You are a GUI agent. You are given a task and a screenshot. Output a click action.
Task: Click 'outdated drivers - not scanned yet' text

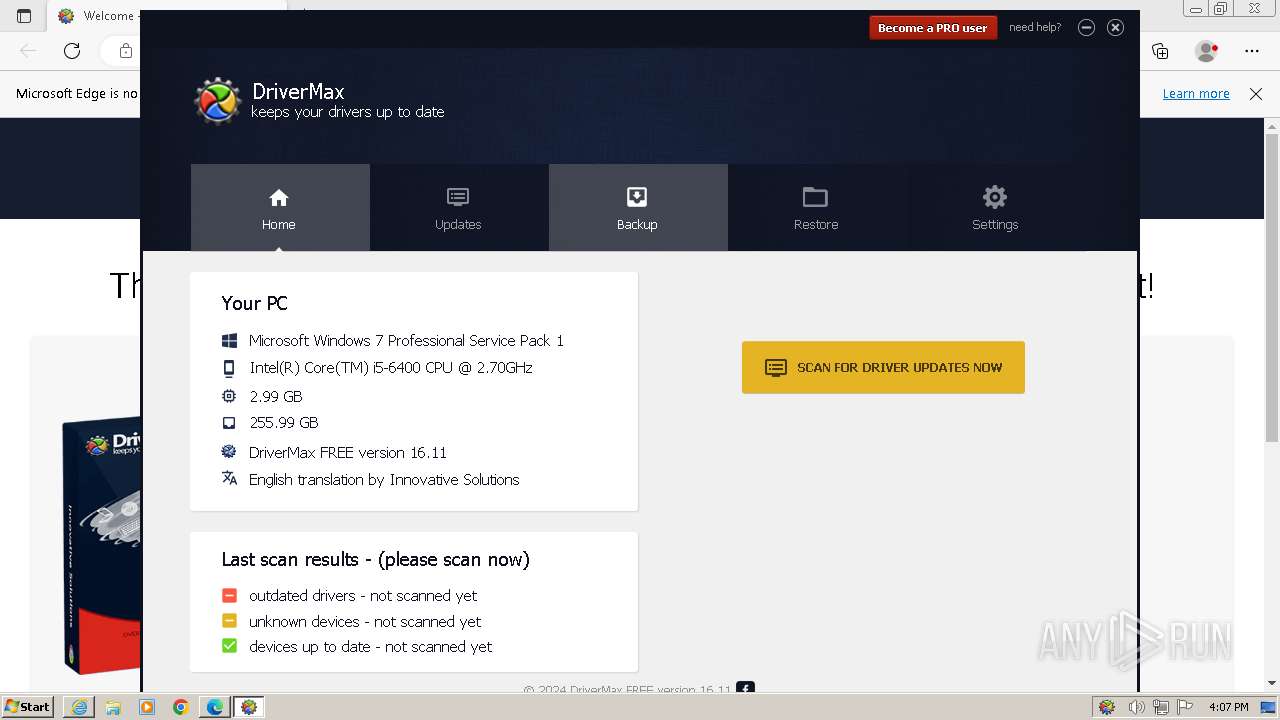tap(363, 595)
